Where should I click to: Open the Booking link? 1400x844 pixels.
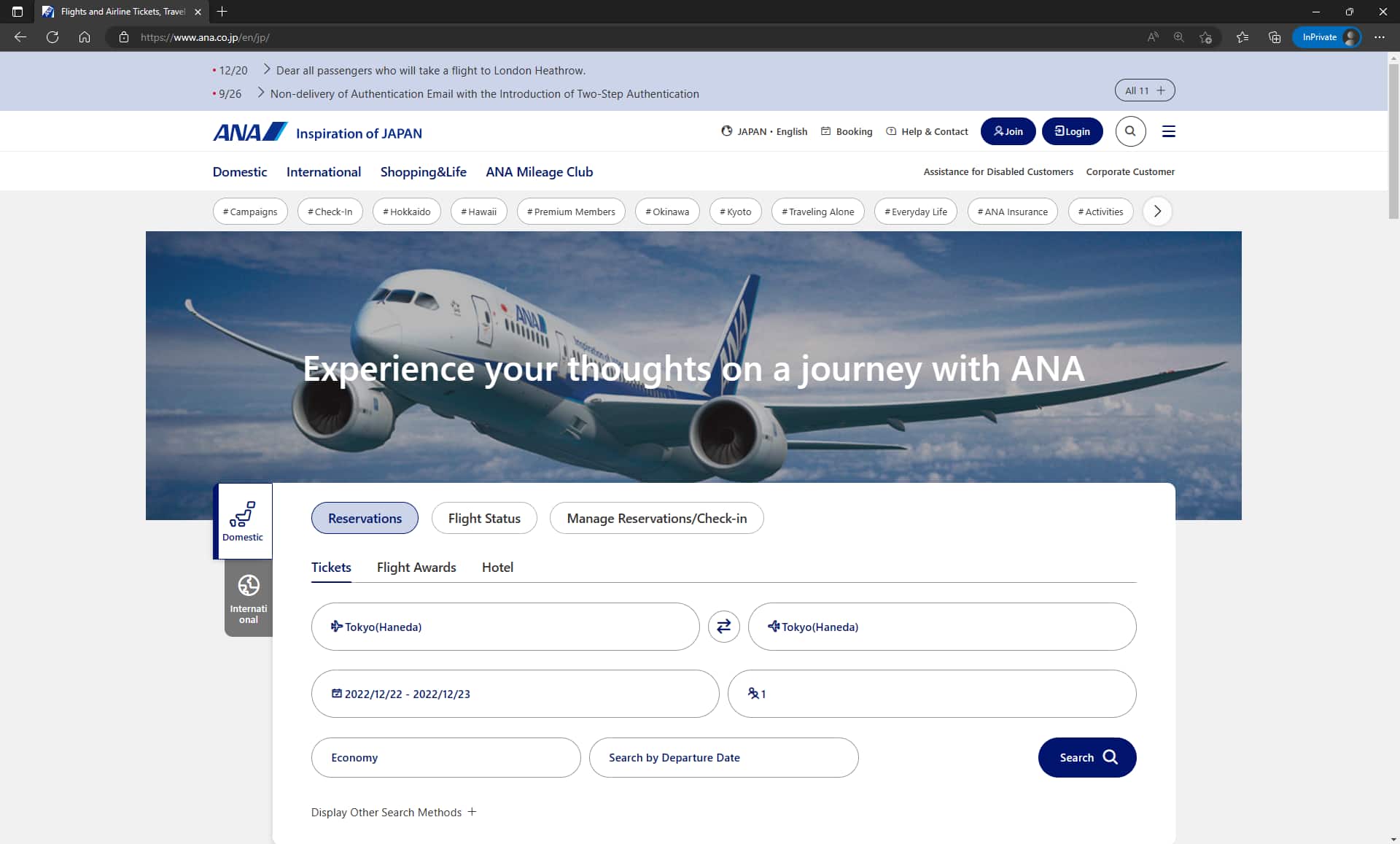point(847,131)
